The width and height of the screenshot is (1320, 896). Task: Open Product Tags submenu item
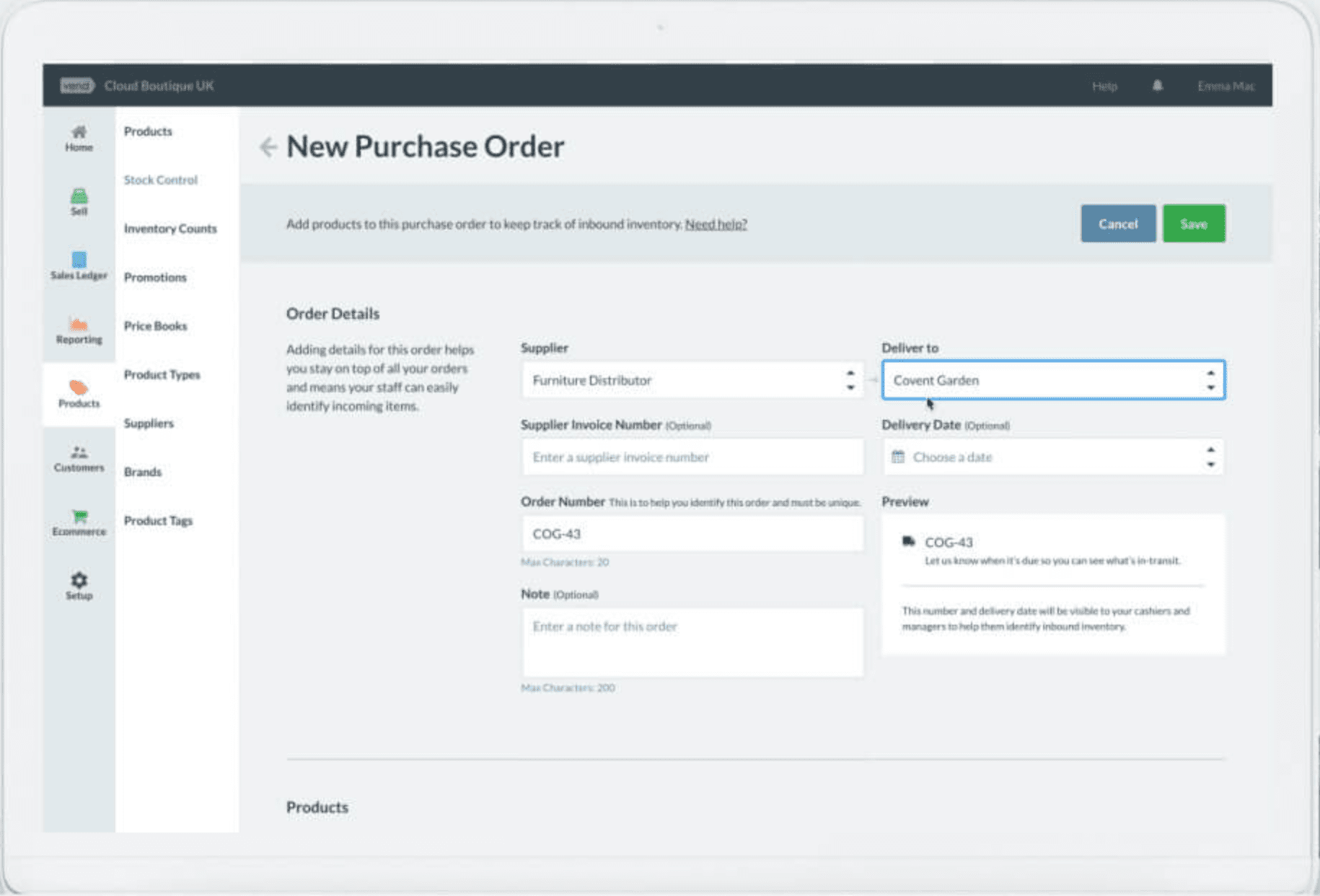pyautogui.click(x=158, y=521)
